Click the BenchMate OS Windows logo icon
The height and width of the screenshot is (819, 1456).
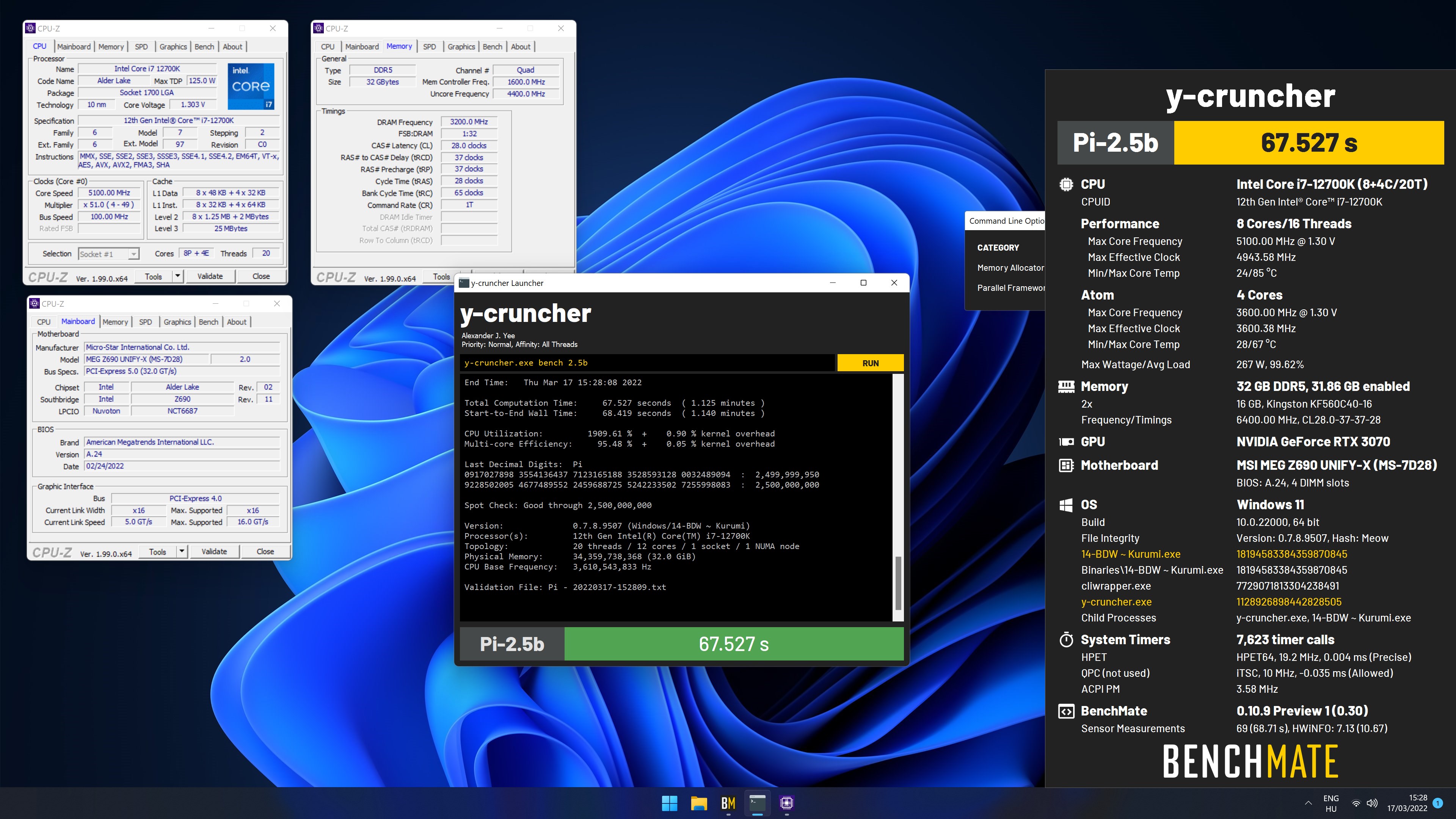coord(1066,505)
